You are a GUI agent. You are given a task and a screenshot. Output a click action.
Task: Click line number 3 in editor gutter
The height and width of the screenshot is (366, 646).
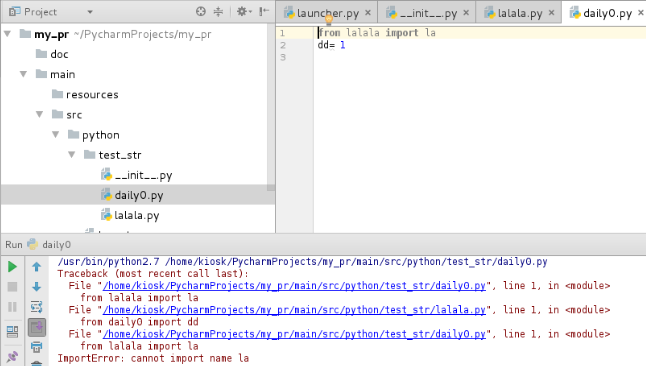pos(283,57)
